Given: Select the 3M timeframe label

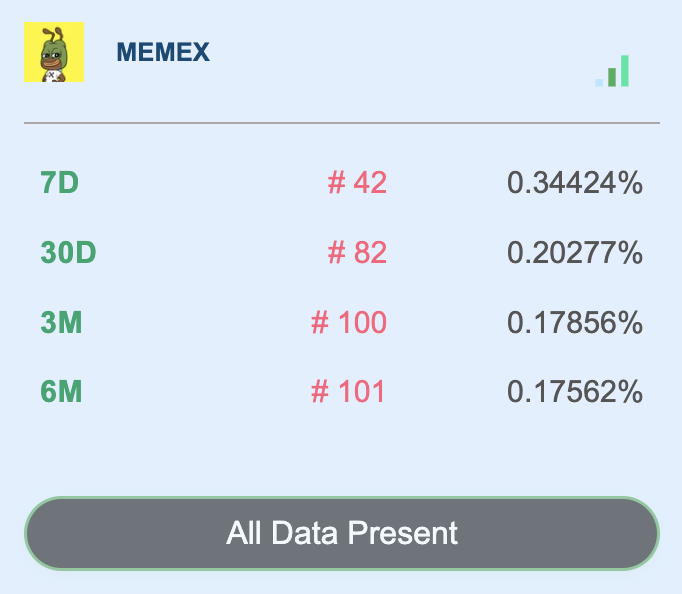Looking at the screenshot, I should (x=61, y=322).
